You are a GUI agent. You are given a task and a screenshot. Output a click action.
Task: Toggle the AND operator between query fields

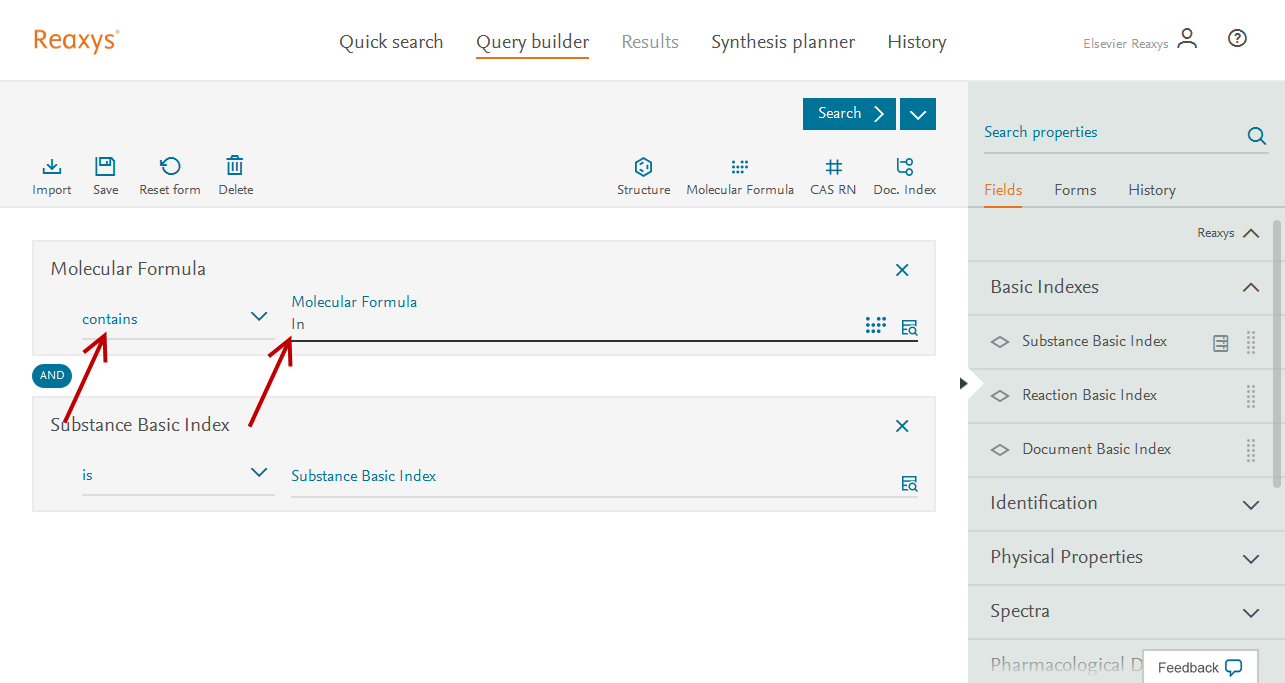tap(52, 376)
